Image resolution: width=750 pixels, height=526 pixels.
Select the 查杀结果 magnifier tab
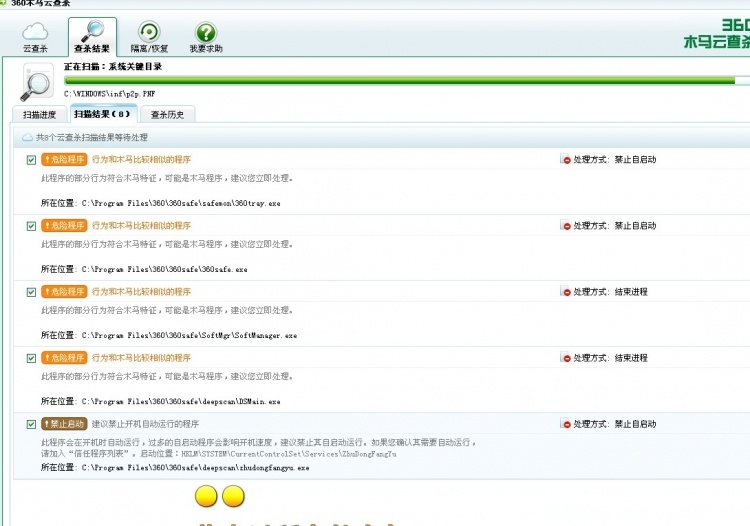[92, 37]
